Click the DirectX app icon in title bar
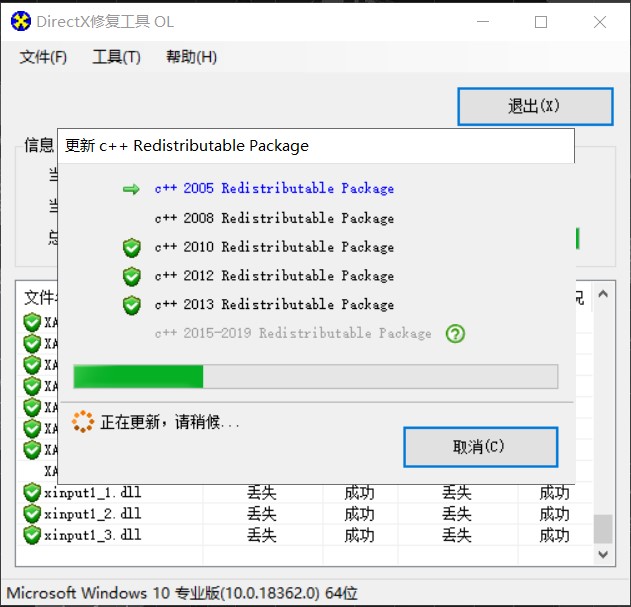Viewport: 631px width, 607px height. tap(21, 21)
